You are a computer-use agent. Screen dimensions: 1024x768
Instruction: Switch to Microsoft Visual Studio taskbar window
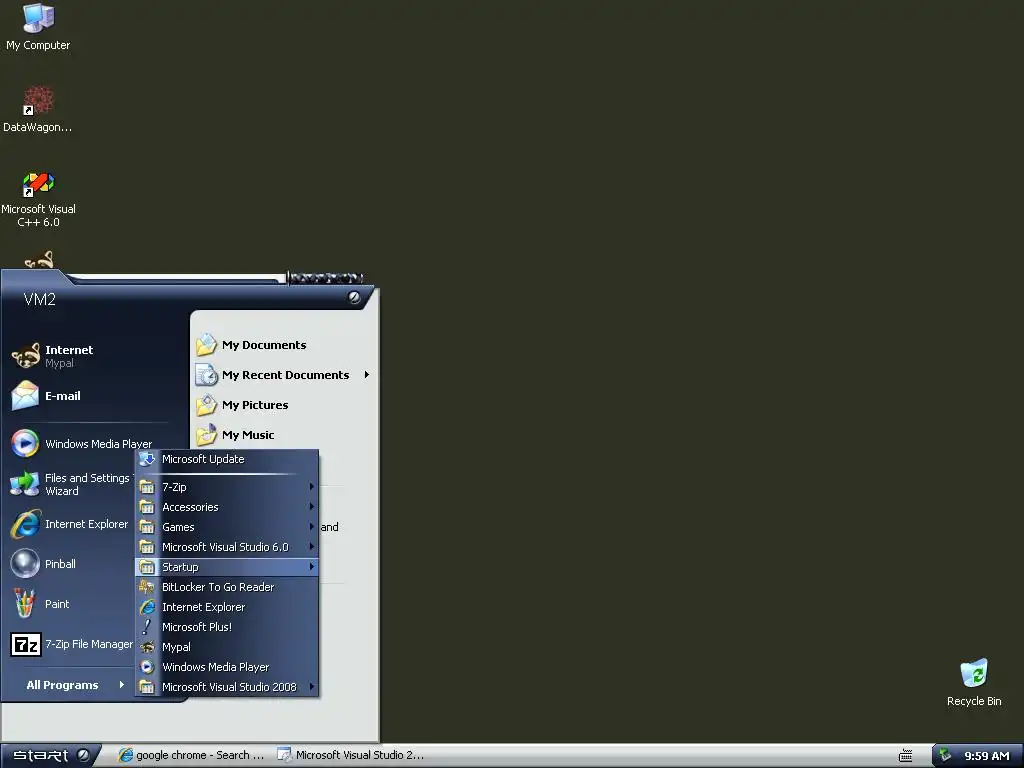(x=351, y=756)
